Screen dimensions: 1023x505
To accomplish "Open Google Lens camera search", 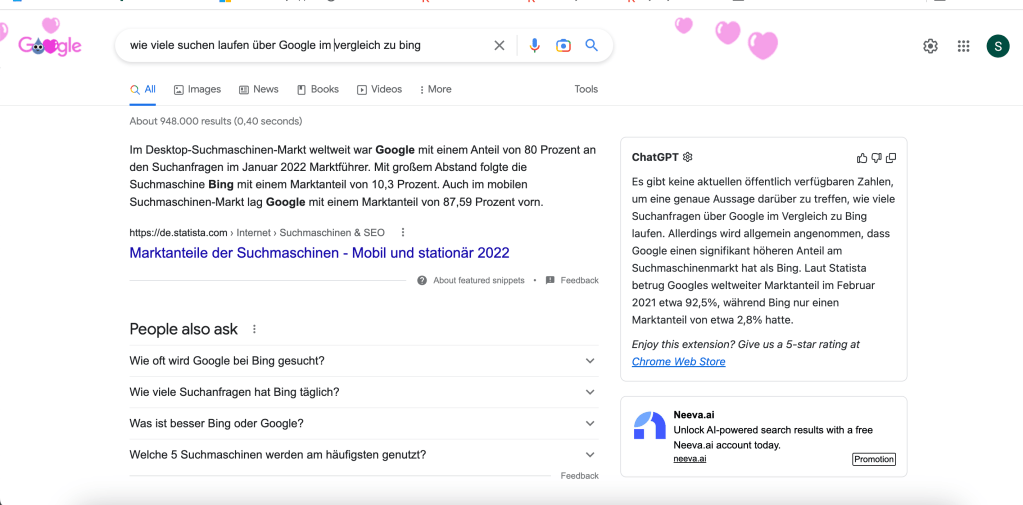I will pyautogui.click(x=563, y=46).
